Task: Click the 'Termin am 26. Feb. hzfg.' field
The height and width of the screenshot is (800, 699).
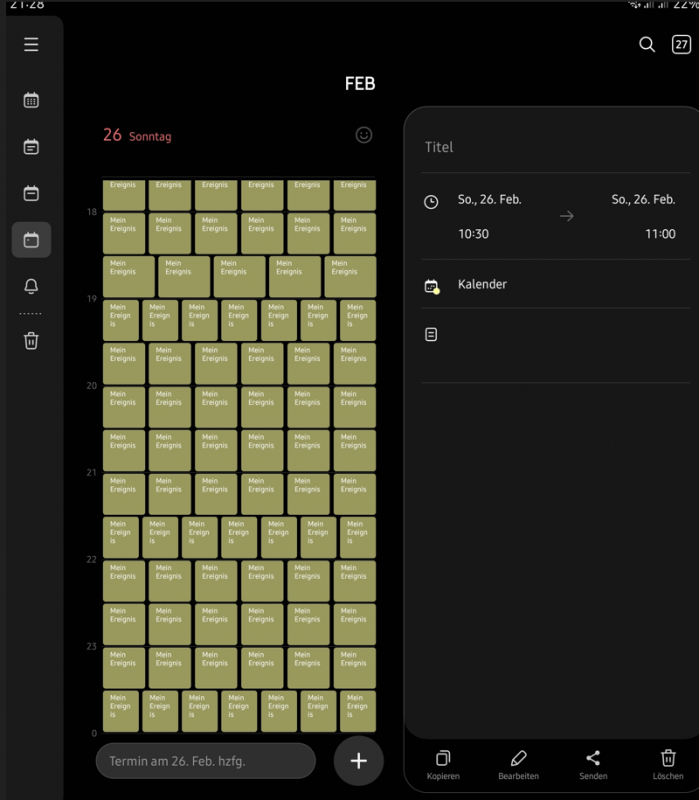Action: [x=205, y=761]
